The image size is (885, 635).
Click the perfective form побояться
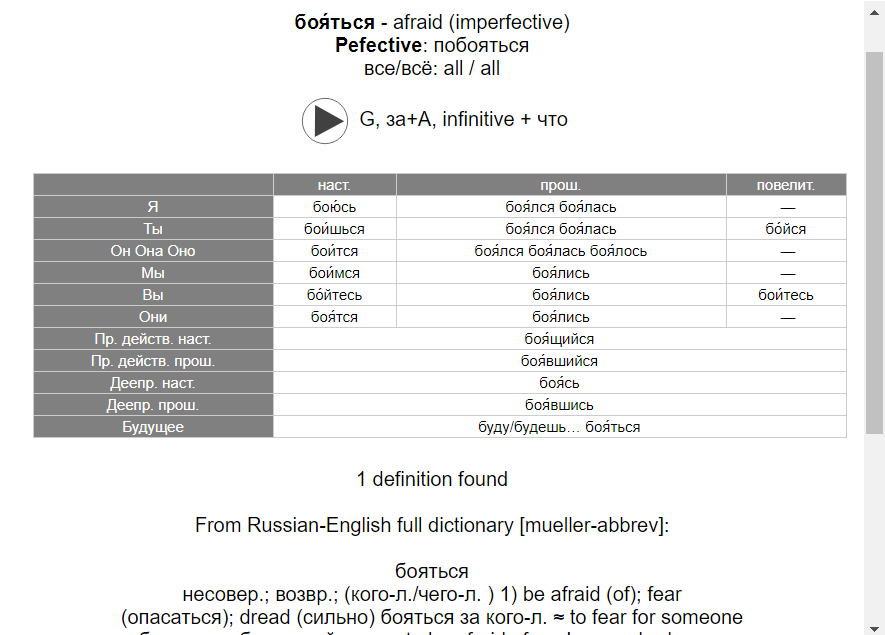[x=481, y=45]
